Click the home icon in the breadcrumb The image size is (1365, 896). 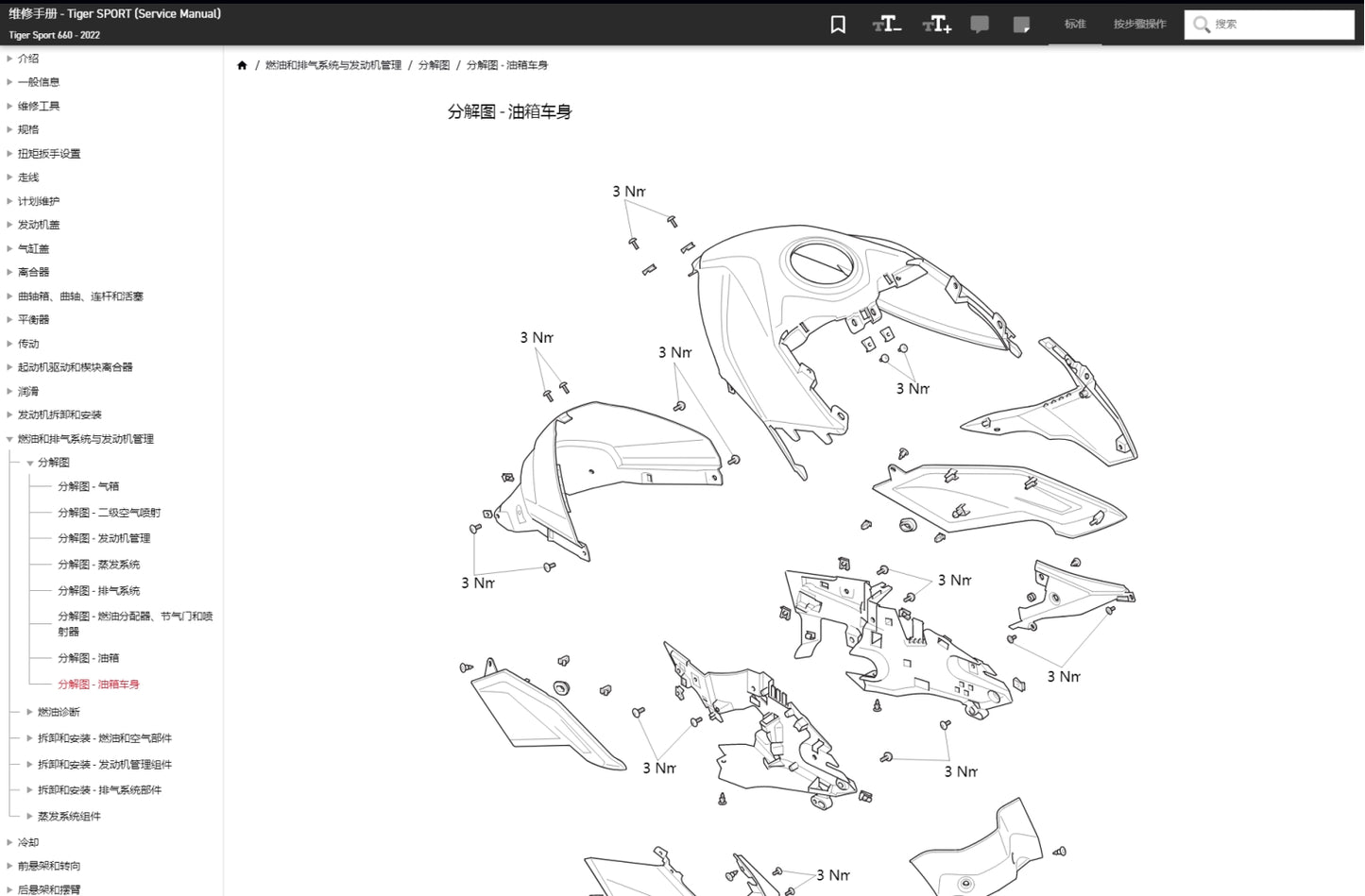(242, 64)
